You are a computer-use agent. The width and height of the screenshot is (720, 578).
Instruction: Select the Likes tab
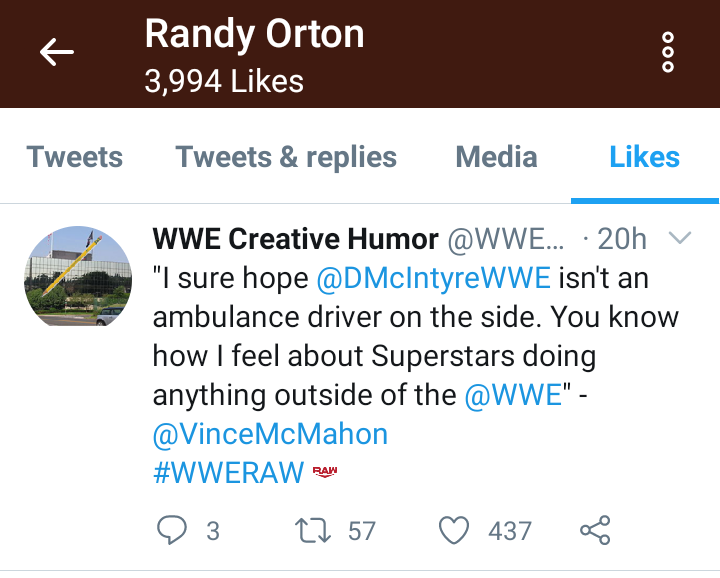[644, 157]
